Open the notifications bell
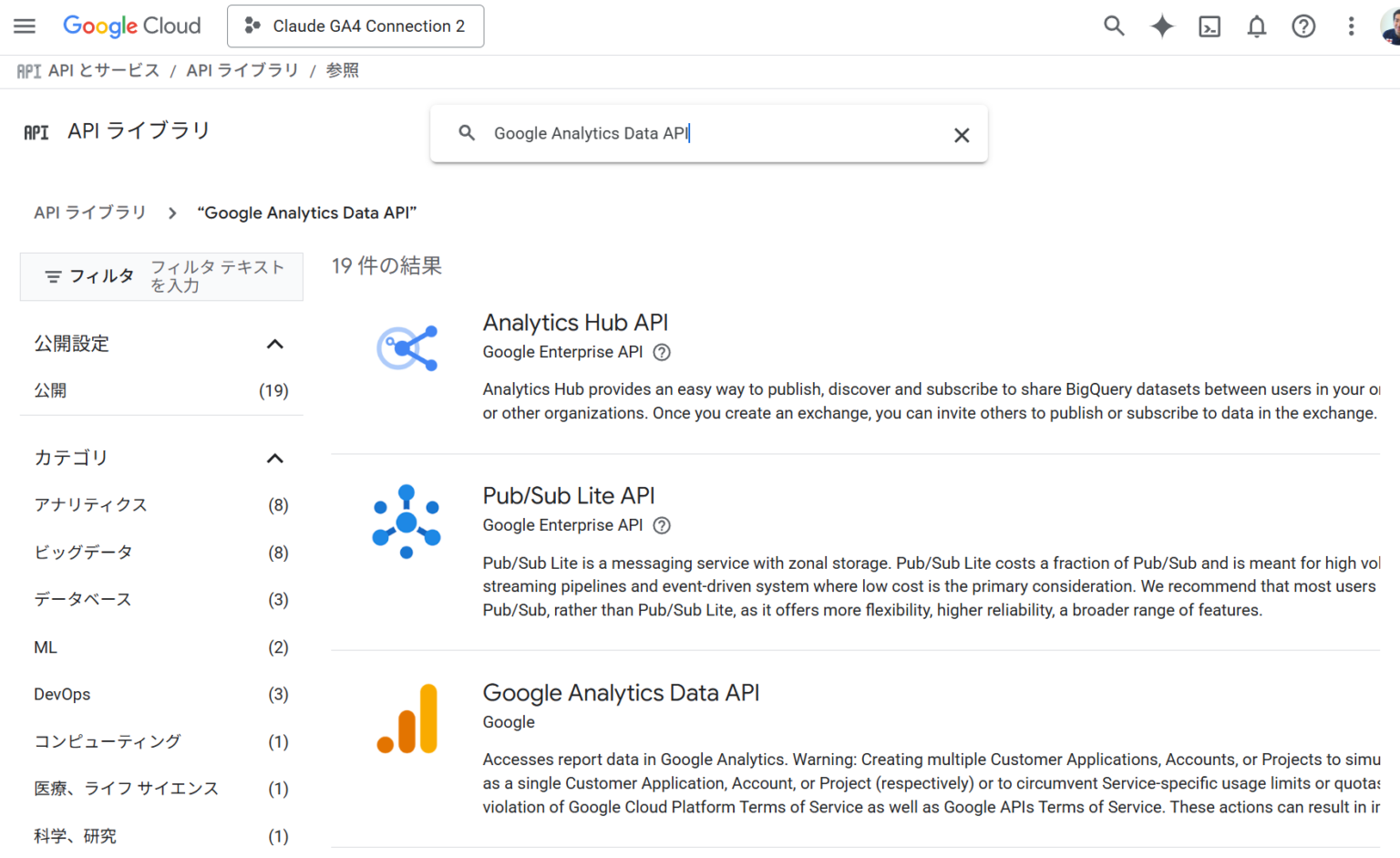Viewport: 1400px width, 858px height. (x=1256, y=27)
